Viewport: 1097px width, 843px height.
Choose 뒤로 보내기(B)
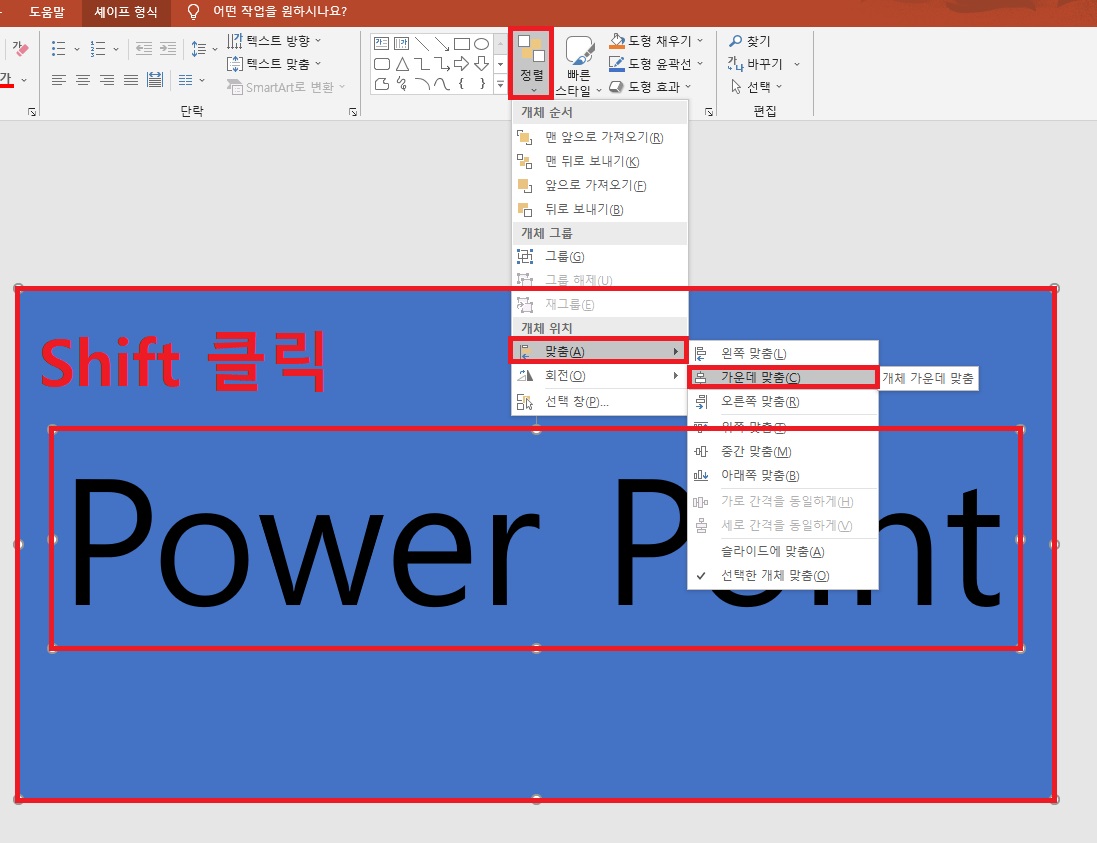point(599,209)
